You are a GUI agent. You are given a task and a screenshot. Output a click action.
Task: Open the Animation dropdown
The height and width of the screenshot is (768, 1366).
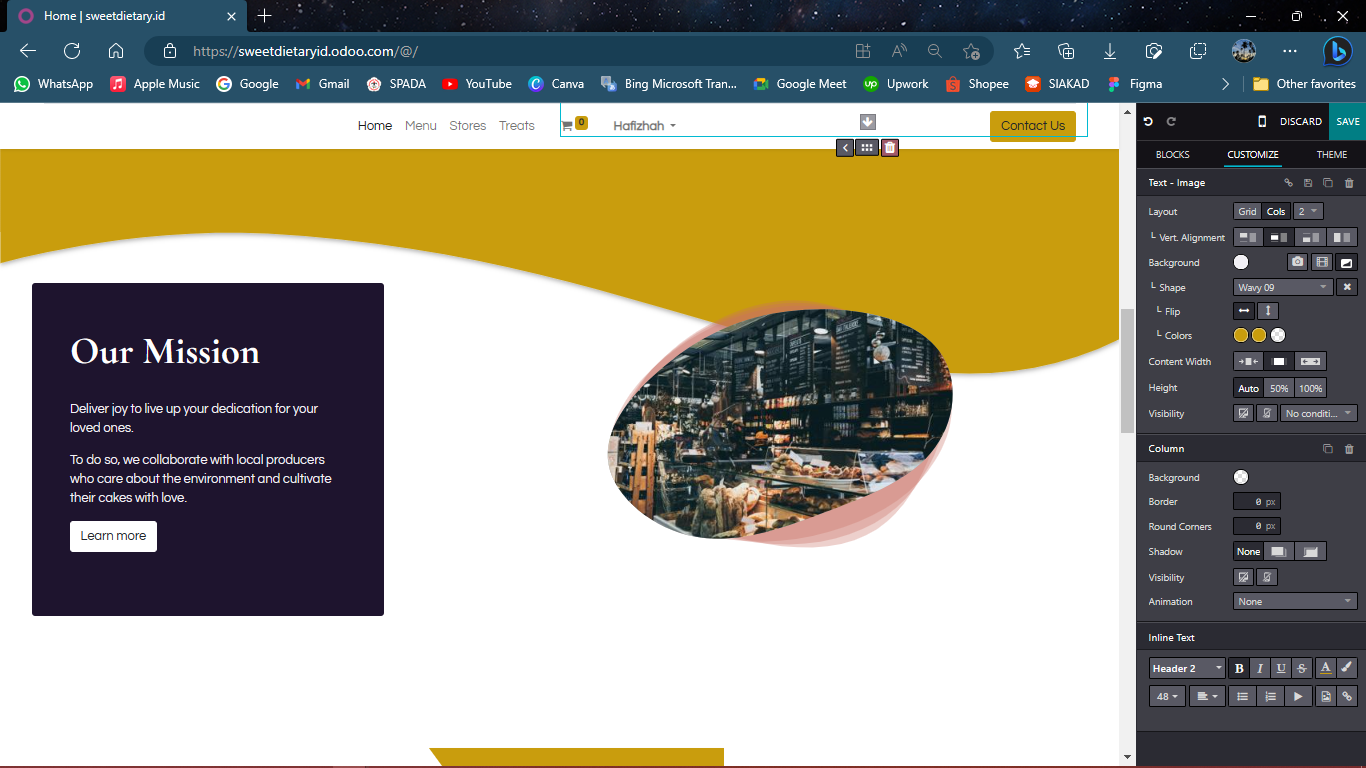tap(1296, 601)
